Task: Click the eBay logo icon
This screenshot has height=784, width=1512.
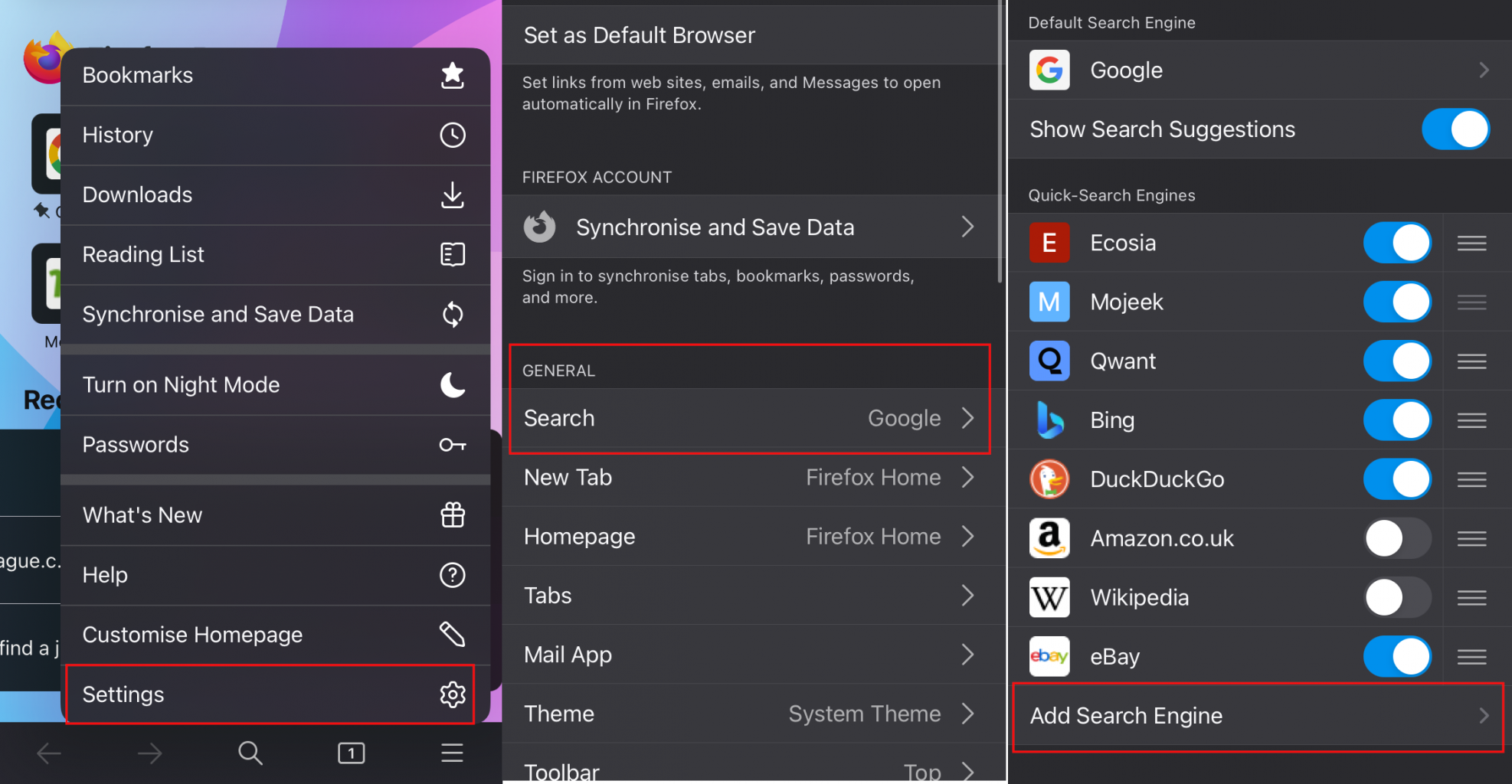Action: point(1049,656)
